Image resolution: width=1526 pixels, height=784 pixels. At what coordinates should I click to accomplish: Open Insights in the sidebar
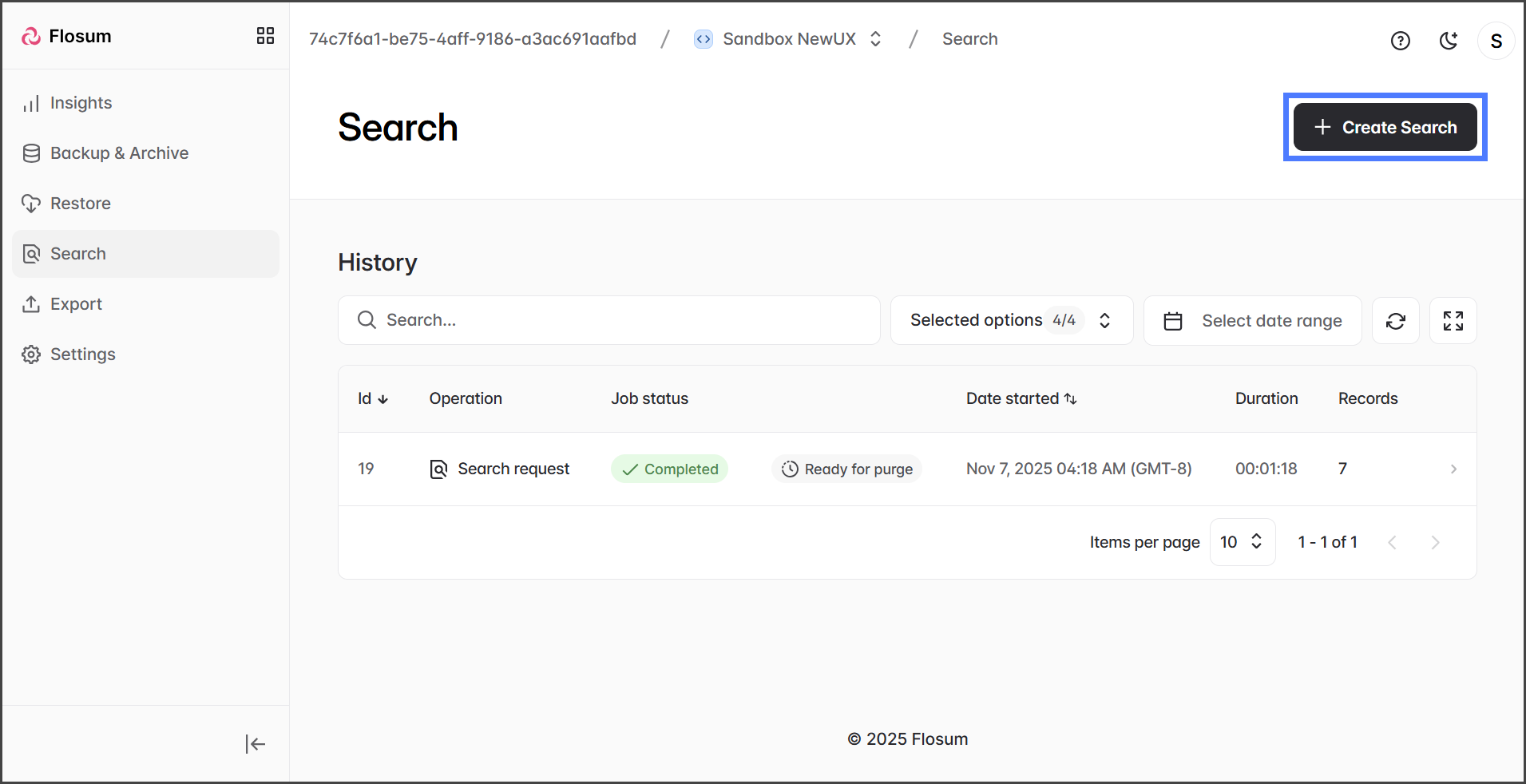tap(81, 103)
